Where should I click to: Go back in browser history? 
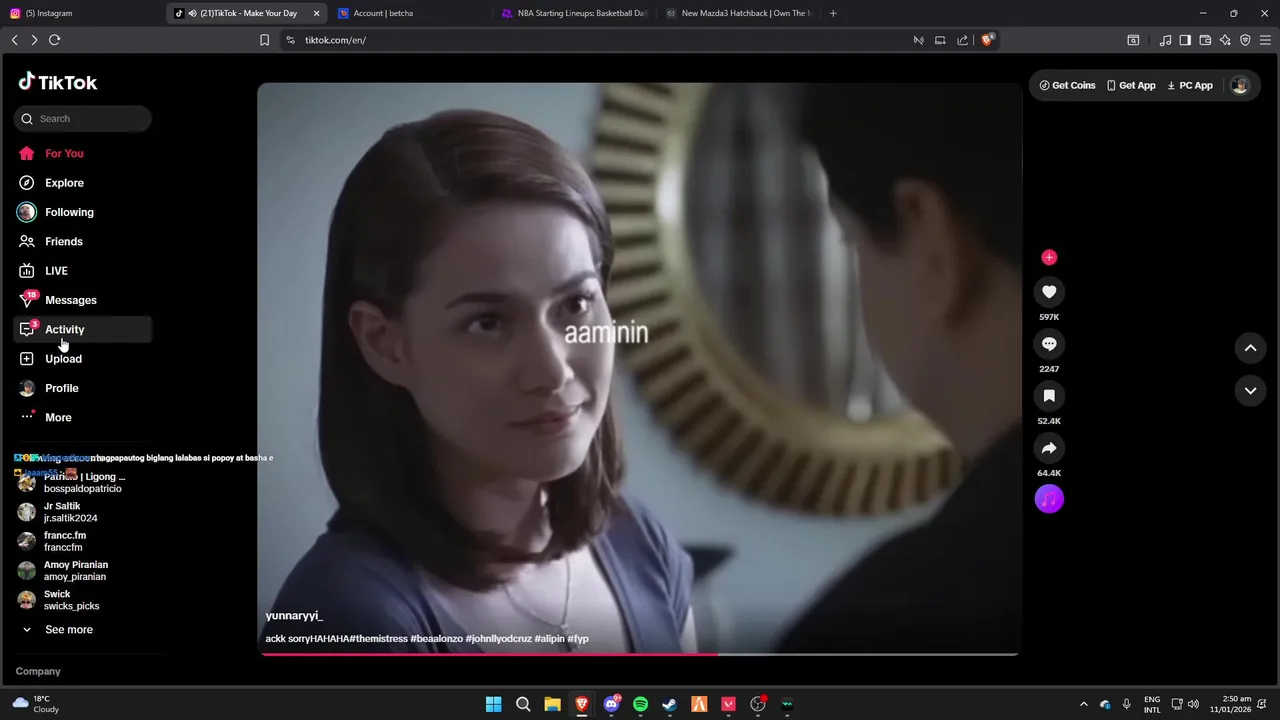(x=14, y=40)
